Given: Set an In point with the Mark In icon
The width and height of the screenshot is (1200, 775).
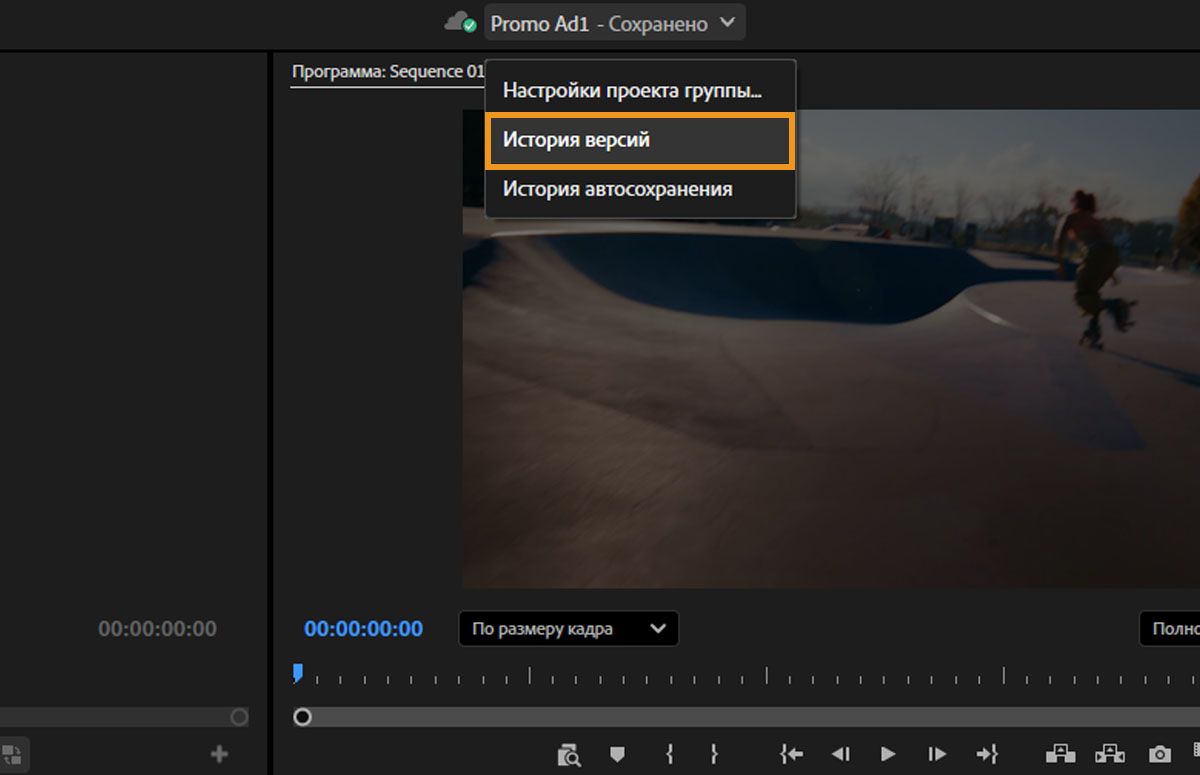Looking at the screenshot, I should [x=668, y=754].
